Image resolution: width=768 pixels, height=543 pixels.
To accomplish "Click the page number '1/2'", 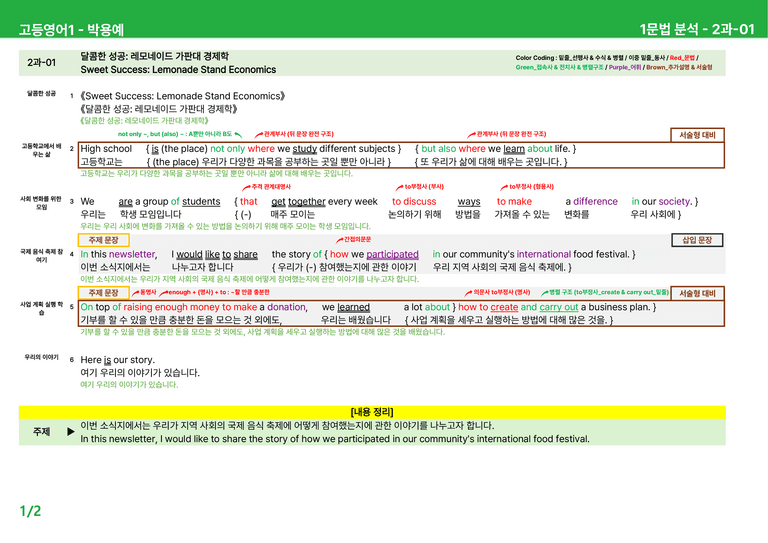I will pos(30,511).
